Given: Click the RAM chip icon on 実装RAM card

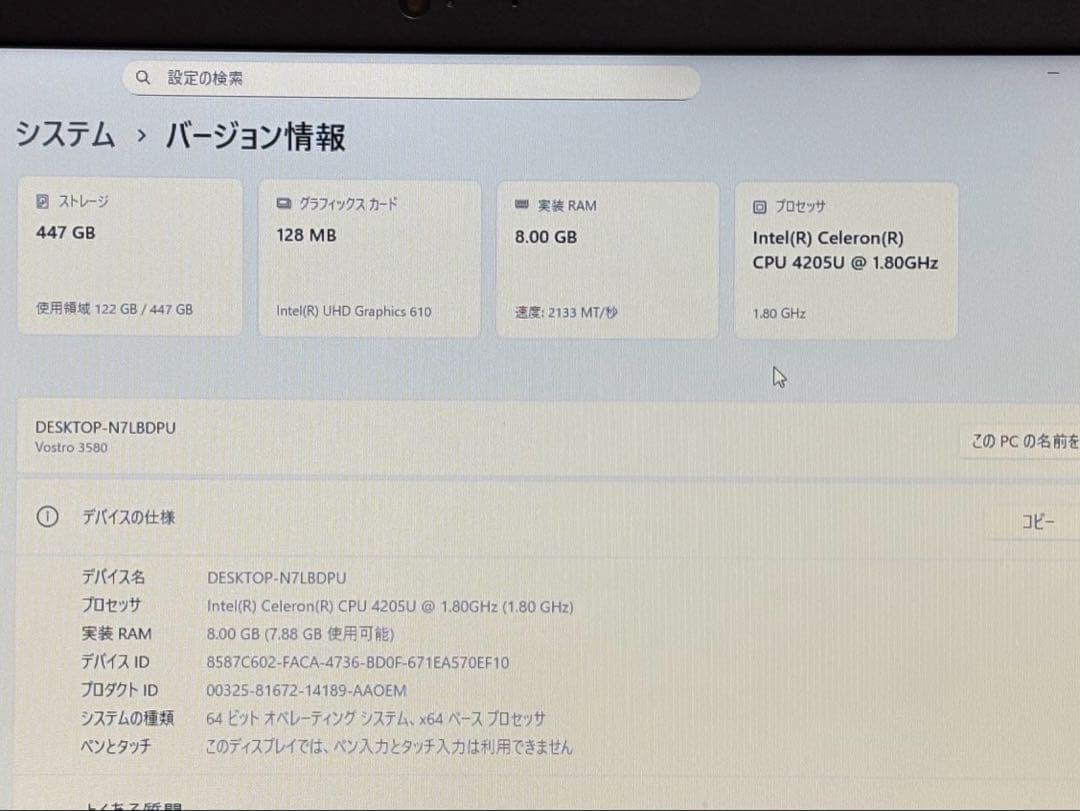Looking at the screenshot, I should [x=521, y=205].
